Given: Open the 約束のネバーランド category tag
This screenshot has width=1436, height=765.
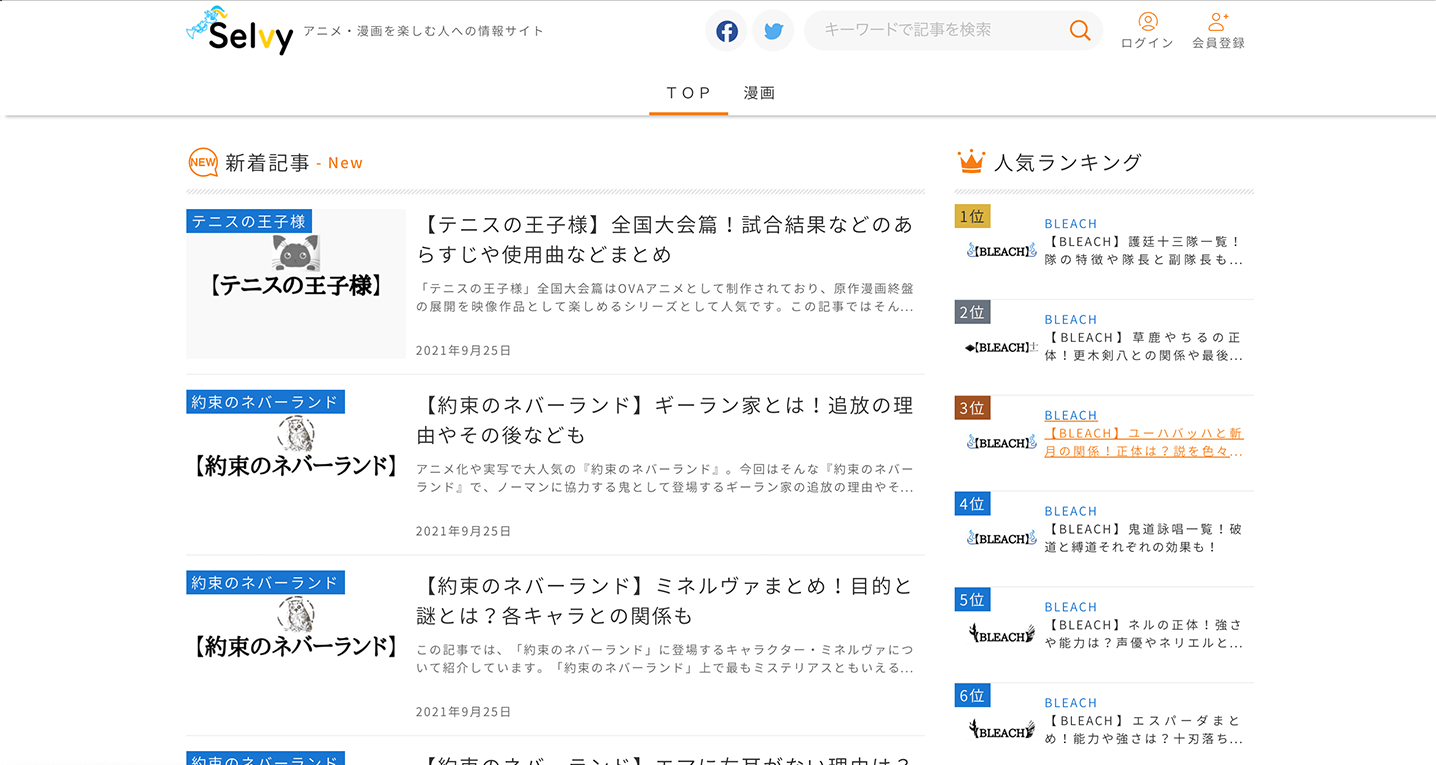Looking at the screenshot, I should click(264, 401).
